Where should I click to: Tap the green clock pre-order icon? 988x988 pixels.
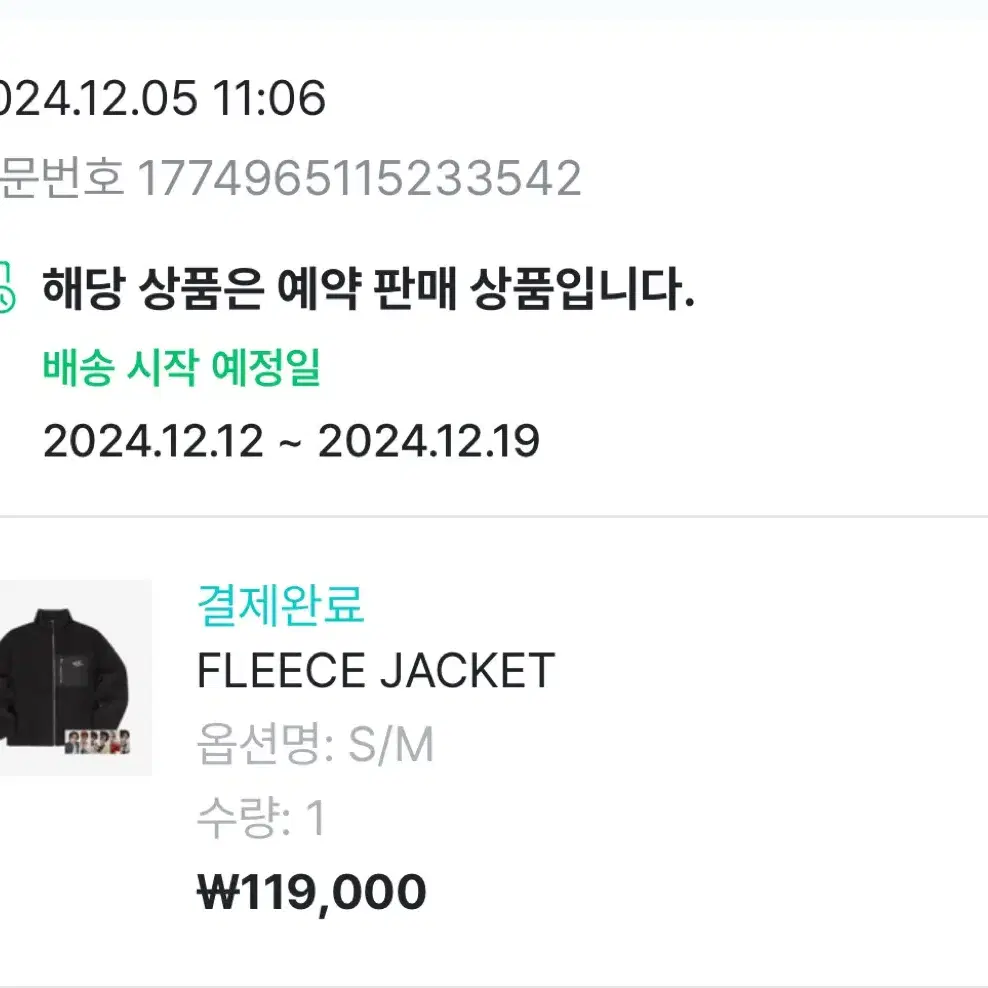6,288
